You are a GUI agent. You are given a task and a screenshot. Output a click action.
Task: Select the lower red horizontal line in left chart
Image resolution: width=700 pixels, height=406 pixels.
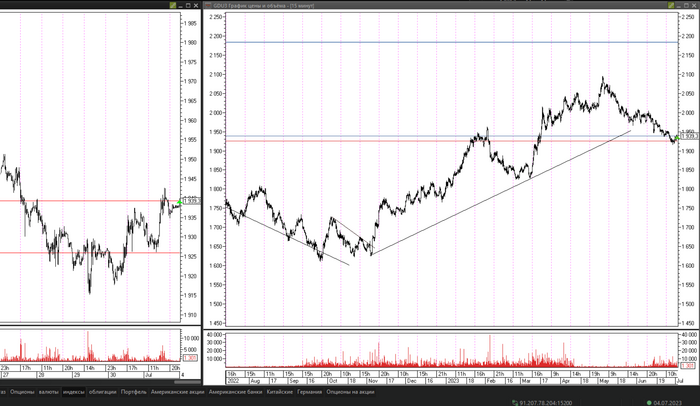point(89,253)
